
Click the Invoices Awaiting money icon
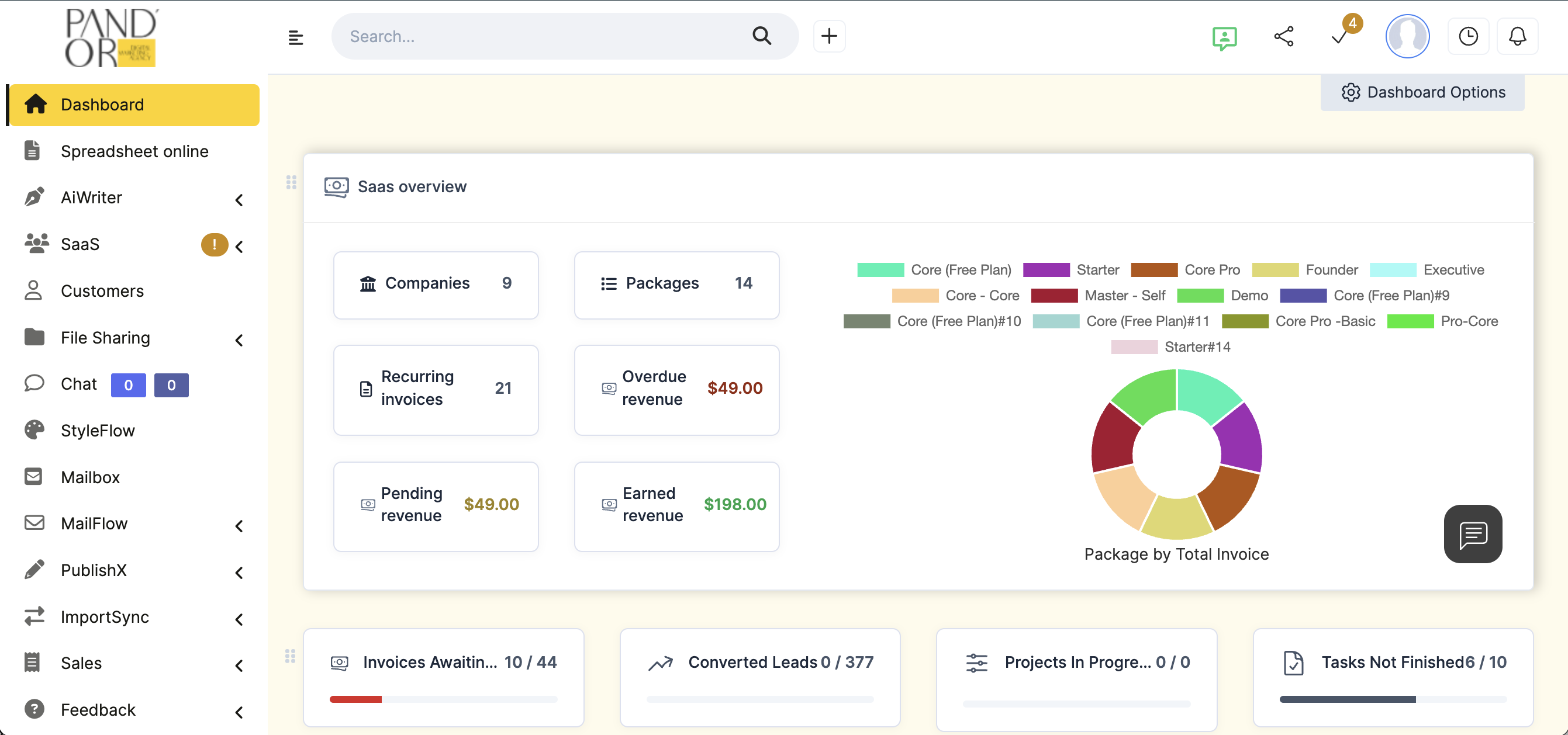339,663
